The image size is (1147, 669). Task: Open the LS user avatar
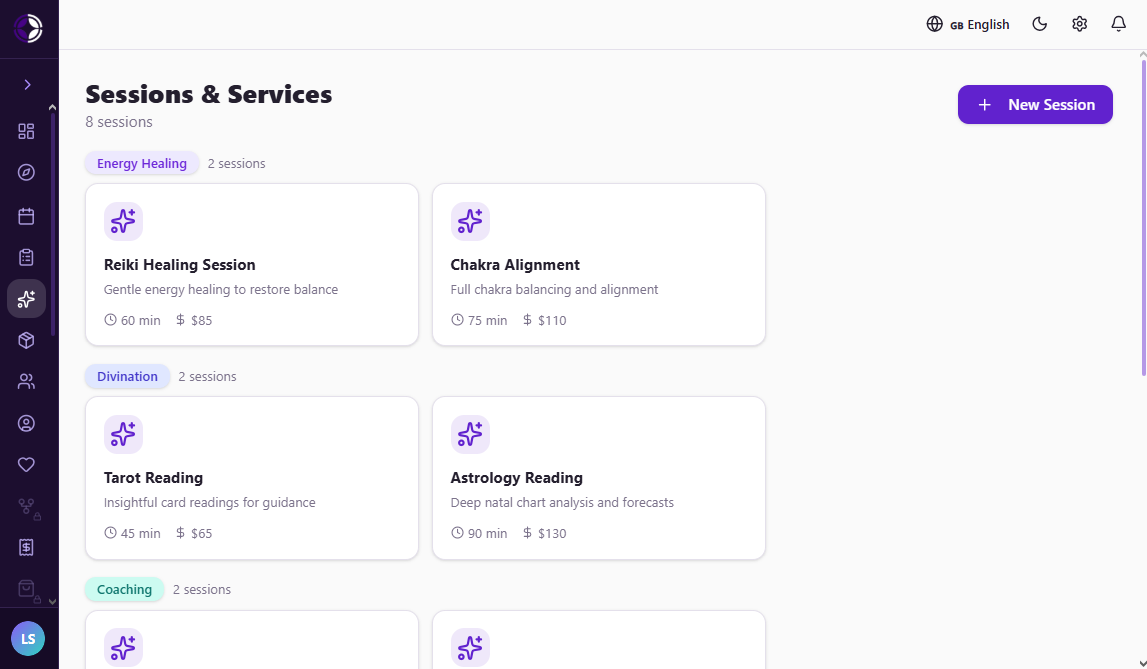(28, 638)
